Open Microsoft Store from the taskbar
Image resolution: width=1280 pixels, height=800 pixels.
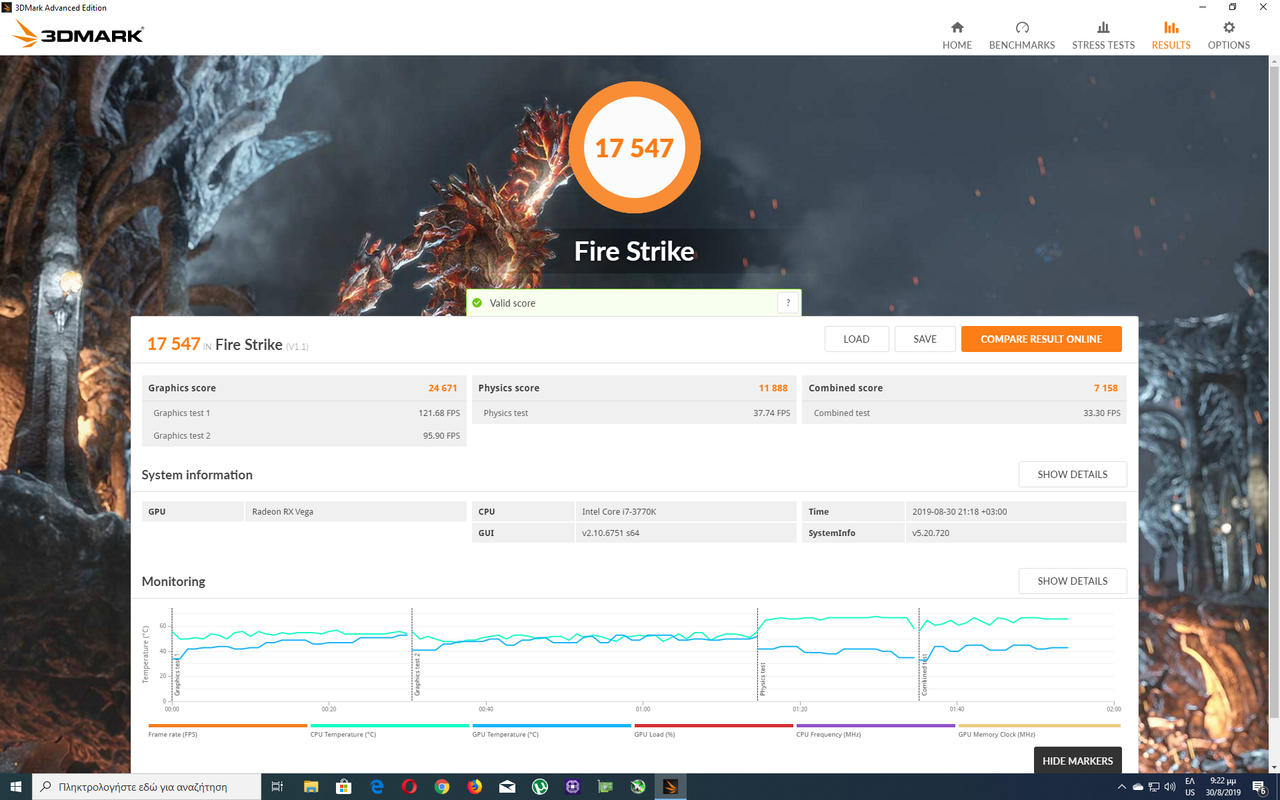[343, 787]
